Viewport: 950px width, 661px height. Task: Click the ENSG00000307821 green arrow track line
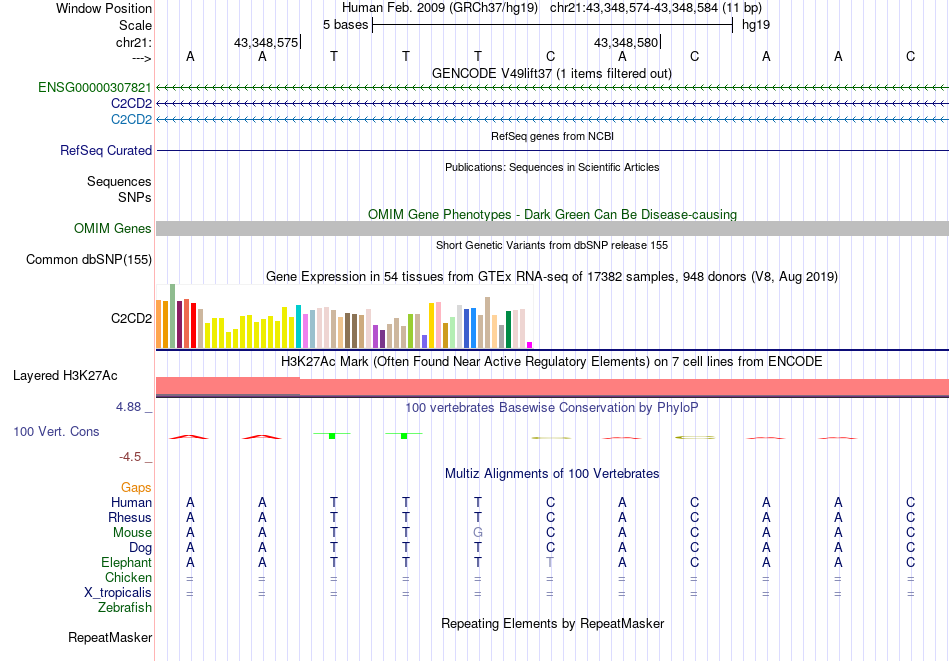552,88
